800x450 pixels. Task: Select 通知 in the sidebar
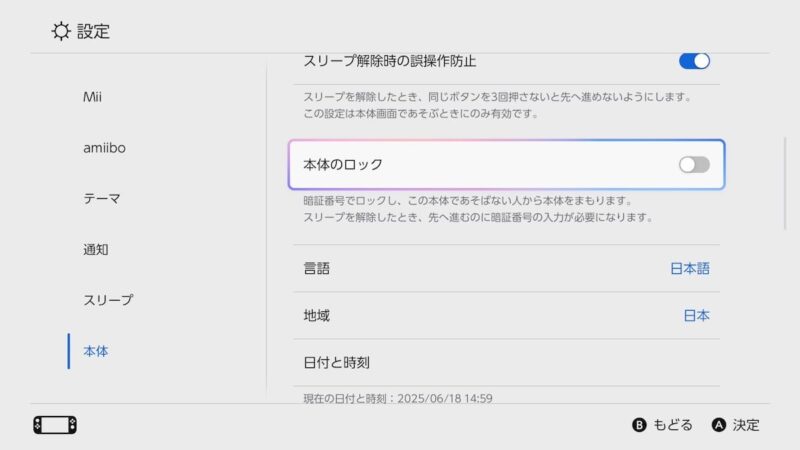(95, 249)
